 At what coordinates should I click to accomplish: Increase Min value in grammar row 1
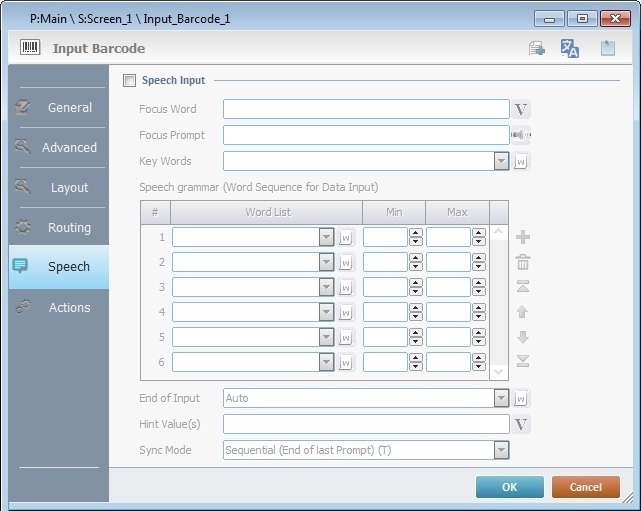pyautogui.click(x=416, y=232)
